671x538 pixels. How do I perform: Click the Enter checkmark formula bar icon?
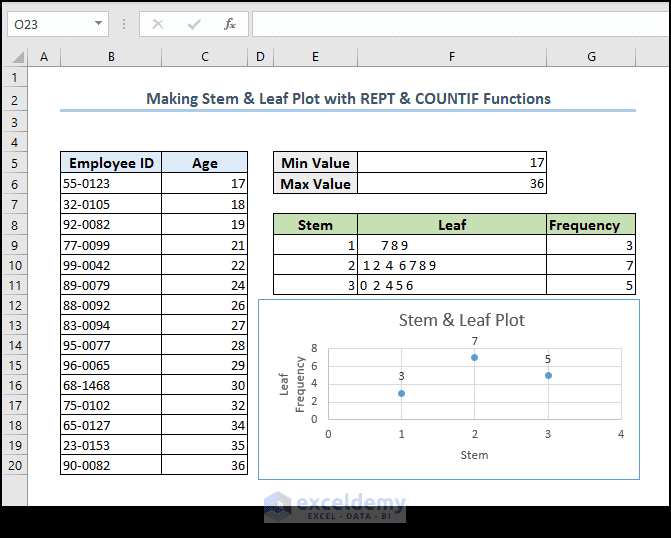coord(194,24)
